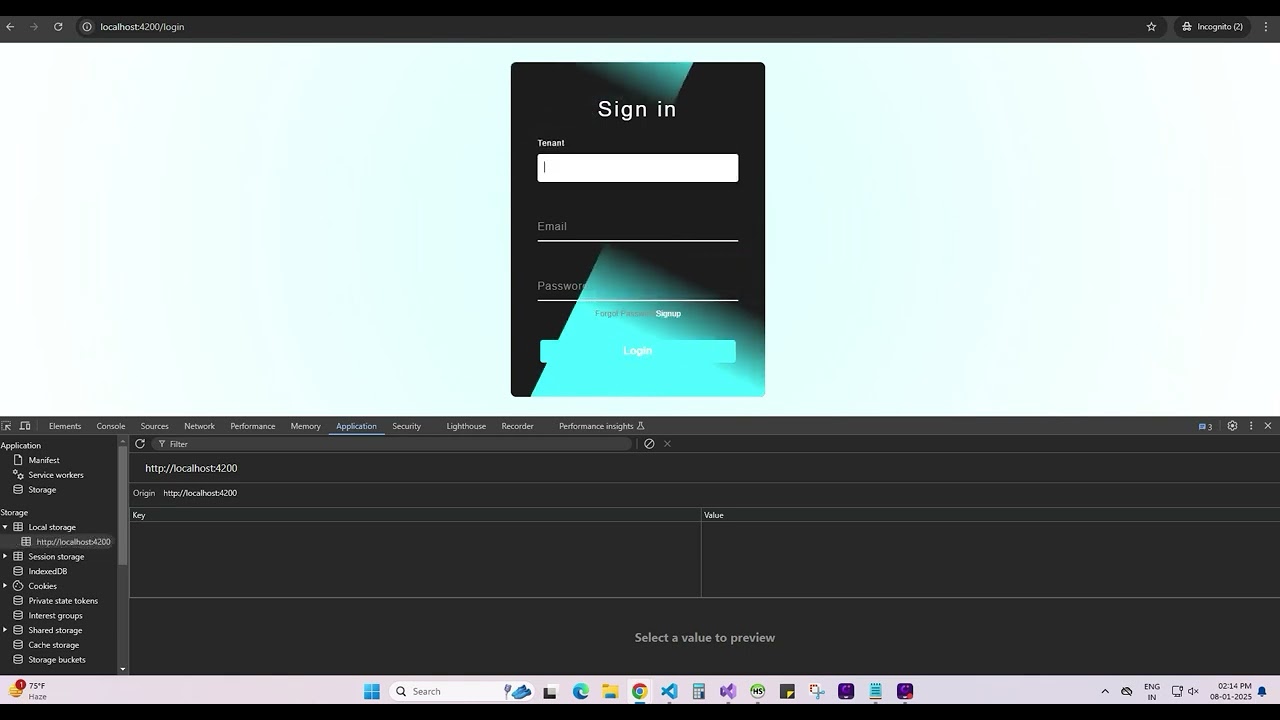Viewport: 1280px width, 720px height.
Task: Select Cookies in the sidebar
Action: click(42, 586)
